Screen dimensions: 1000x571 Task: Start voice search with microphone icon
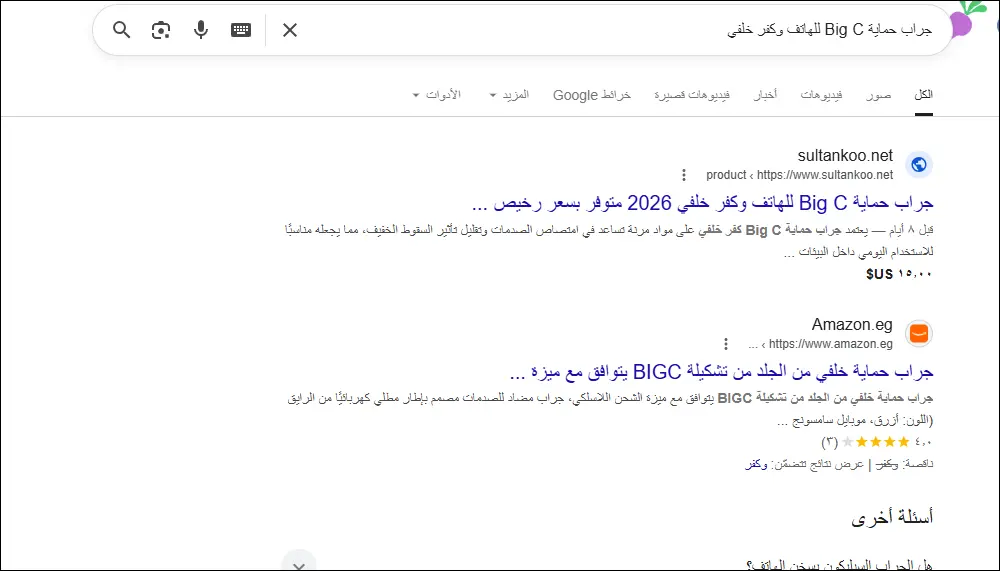click(x=201, y=30)
